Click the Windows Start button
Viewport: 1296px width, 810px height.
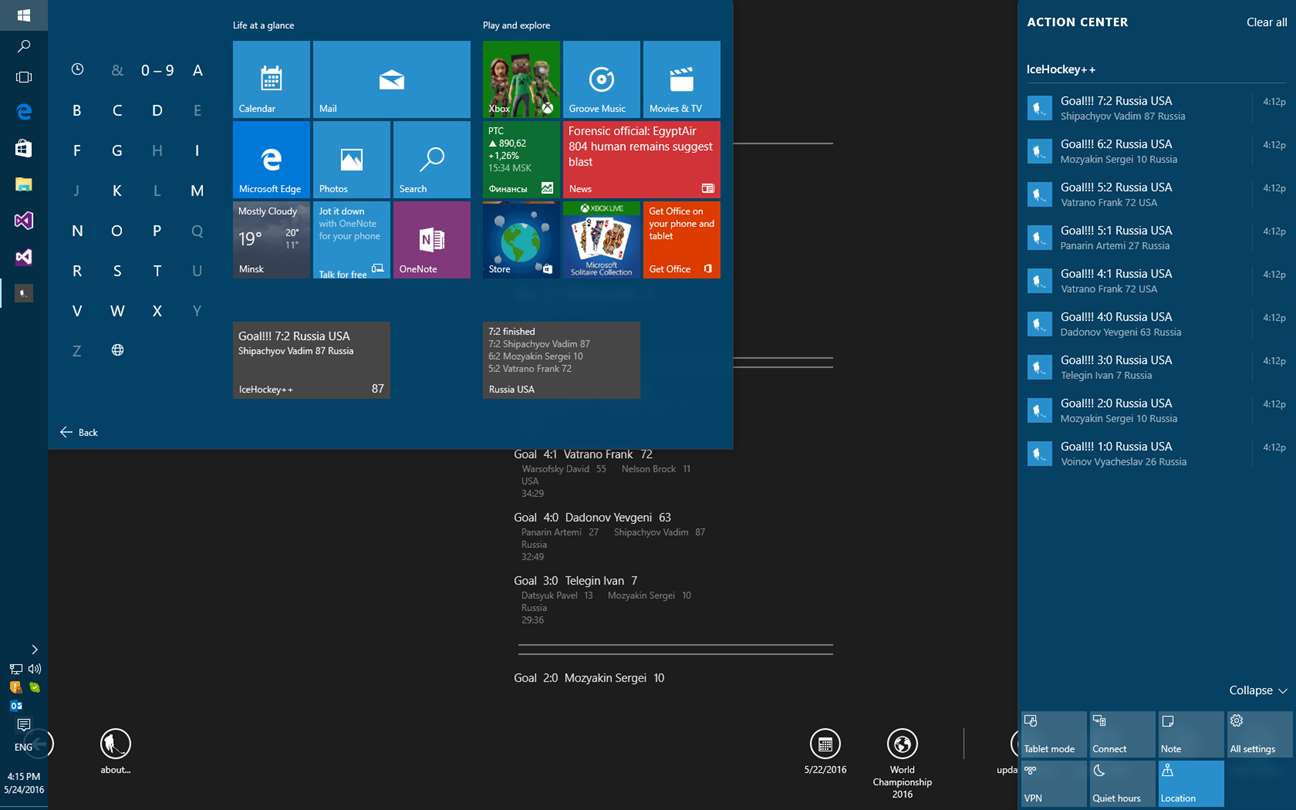pyautogui.click(x=24, y=16)
